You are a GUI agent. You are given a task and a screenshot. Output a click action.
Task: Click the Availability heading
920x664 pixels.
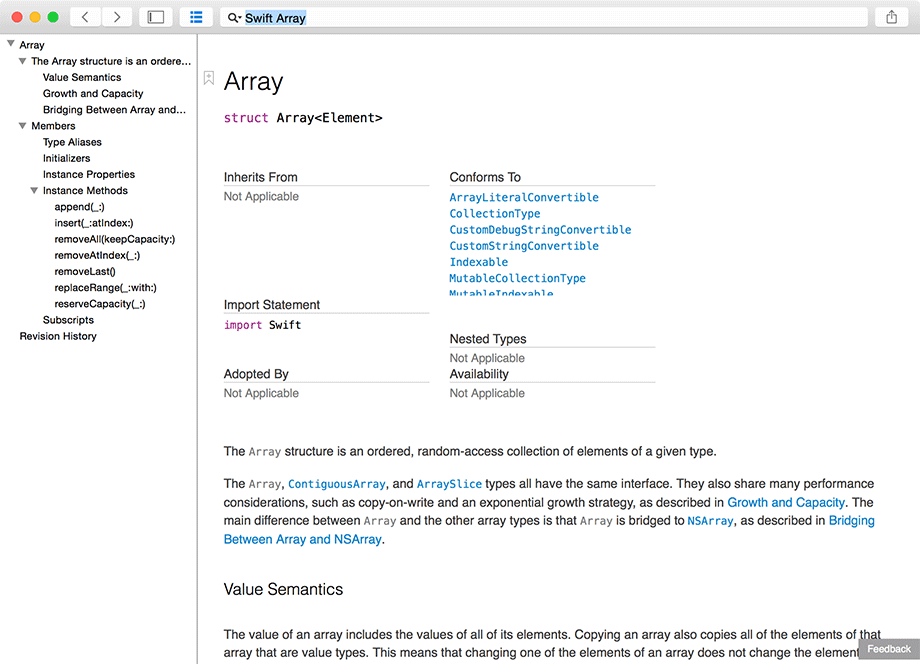click(x=479, y=374)
